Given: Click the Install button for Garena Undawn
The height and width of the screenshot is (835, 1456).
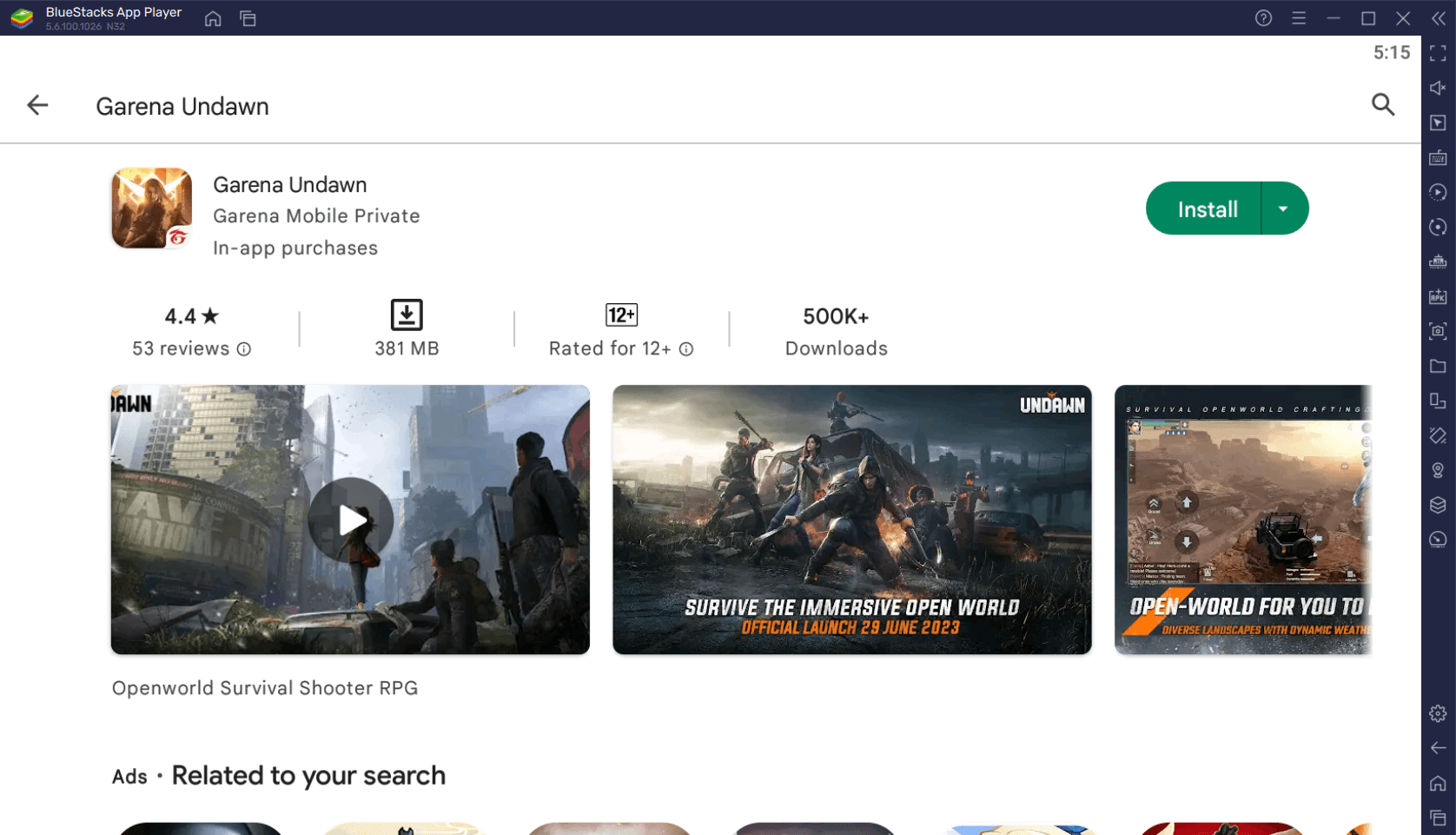Looking at the screenshot, I should click(x=1207, y=209).
